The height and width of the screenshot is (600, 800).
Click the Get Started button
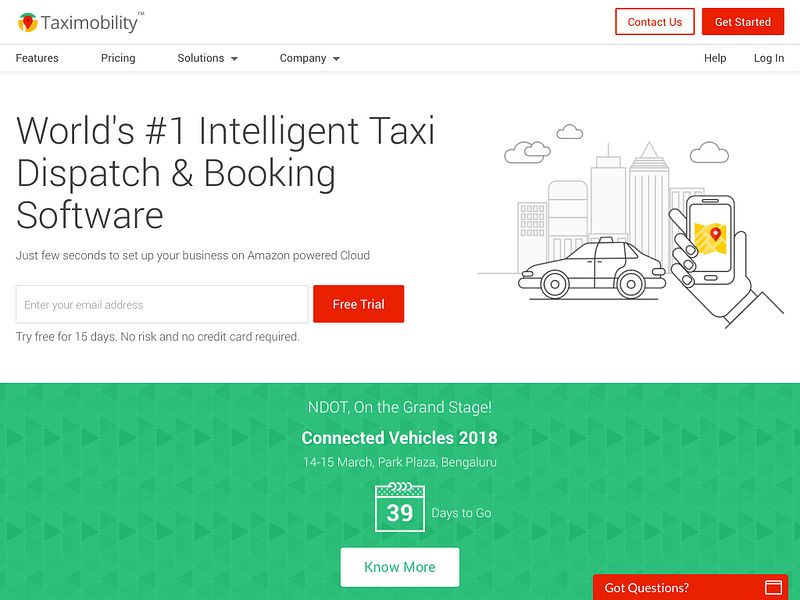click(742, 22)
